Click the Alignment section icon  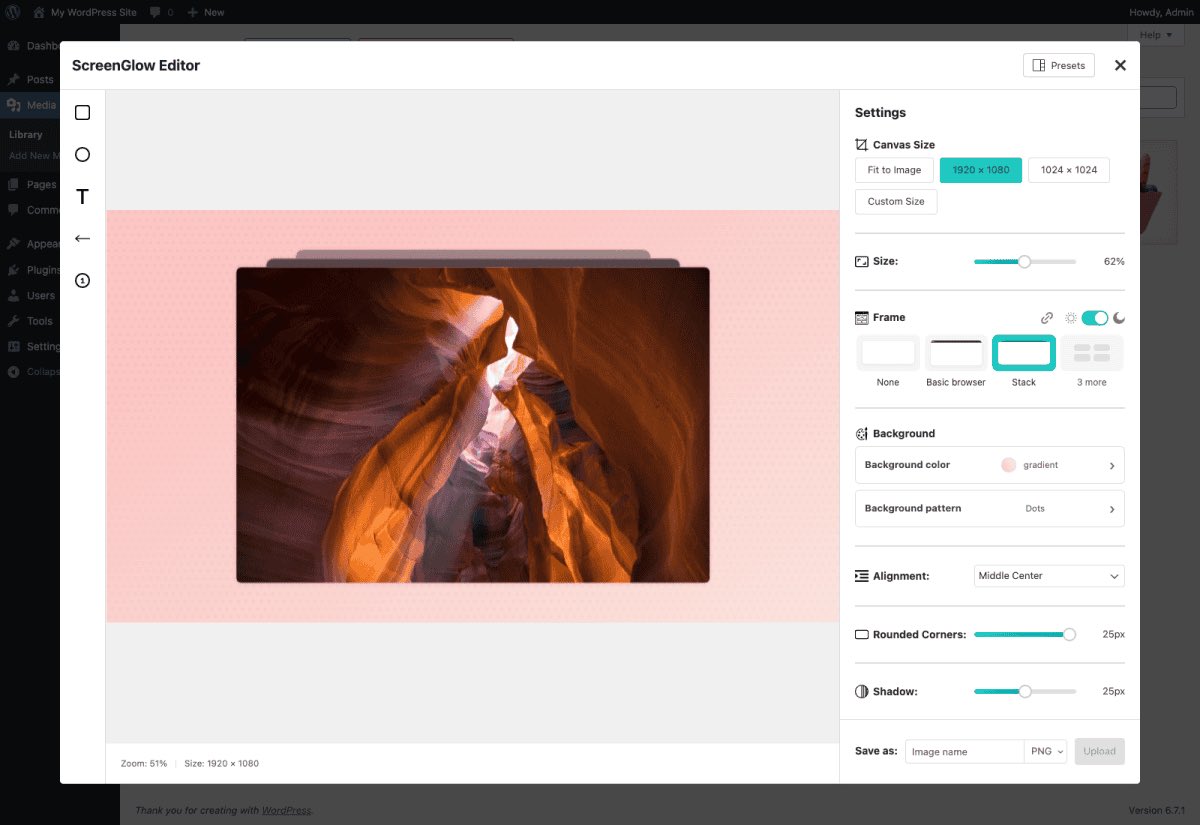pyautogui.click(x=862, y=576)
